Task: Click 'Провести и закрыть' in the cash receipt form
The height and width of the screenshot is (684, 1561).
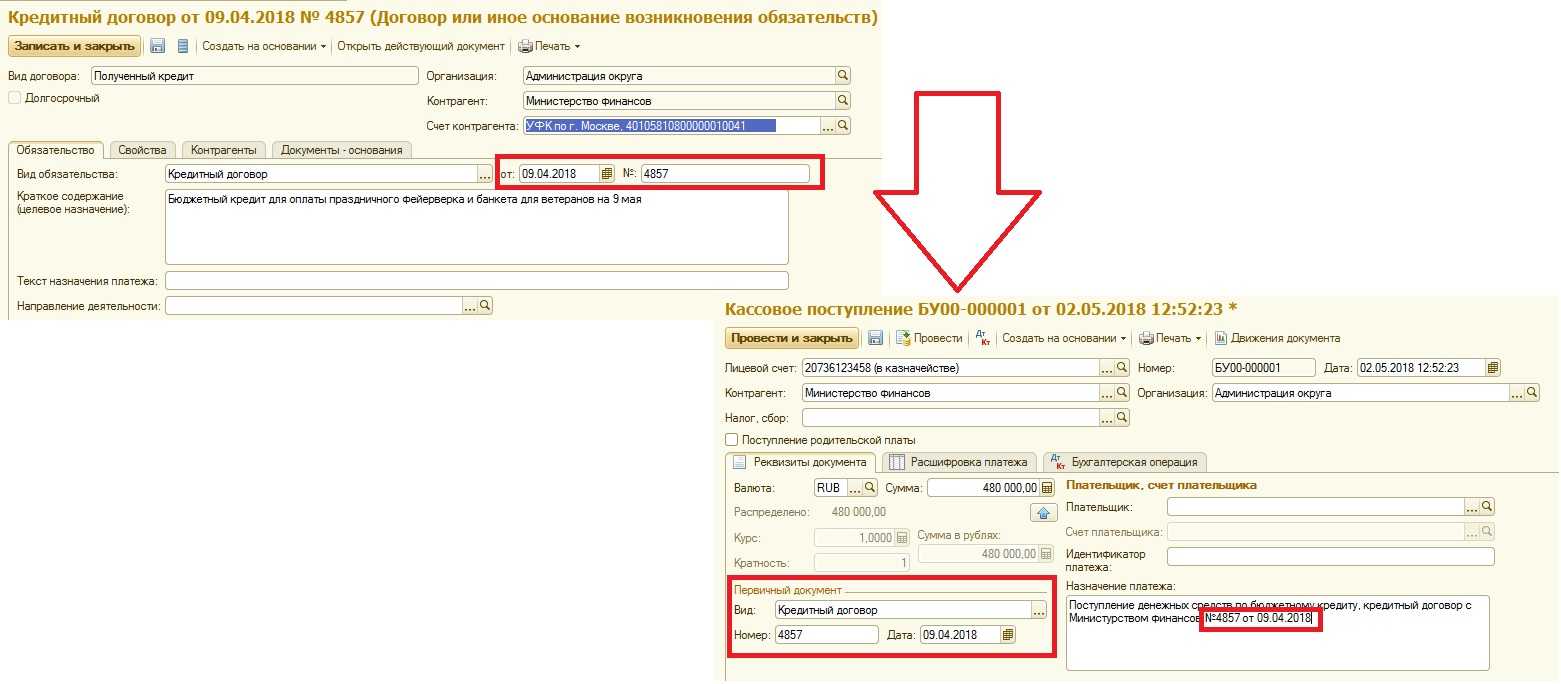Action: pyautogui.click(x=792, y=338)
